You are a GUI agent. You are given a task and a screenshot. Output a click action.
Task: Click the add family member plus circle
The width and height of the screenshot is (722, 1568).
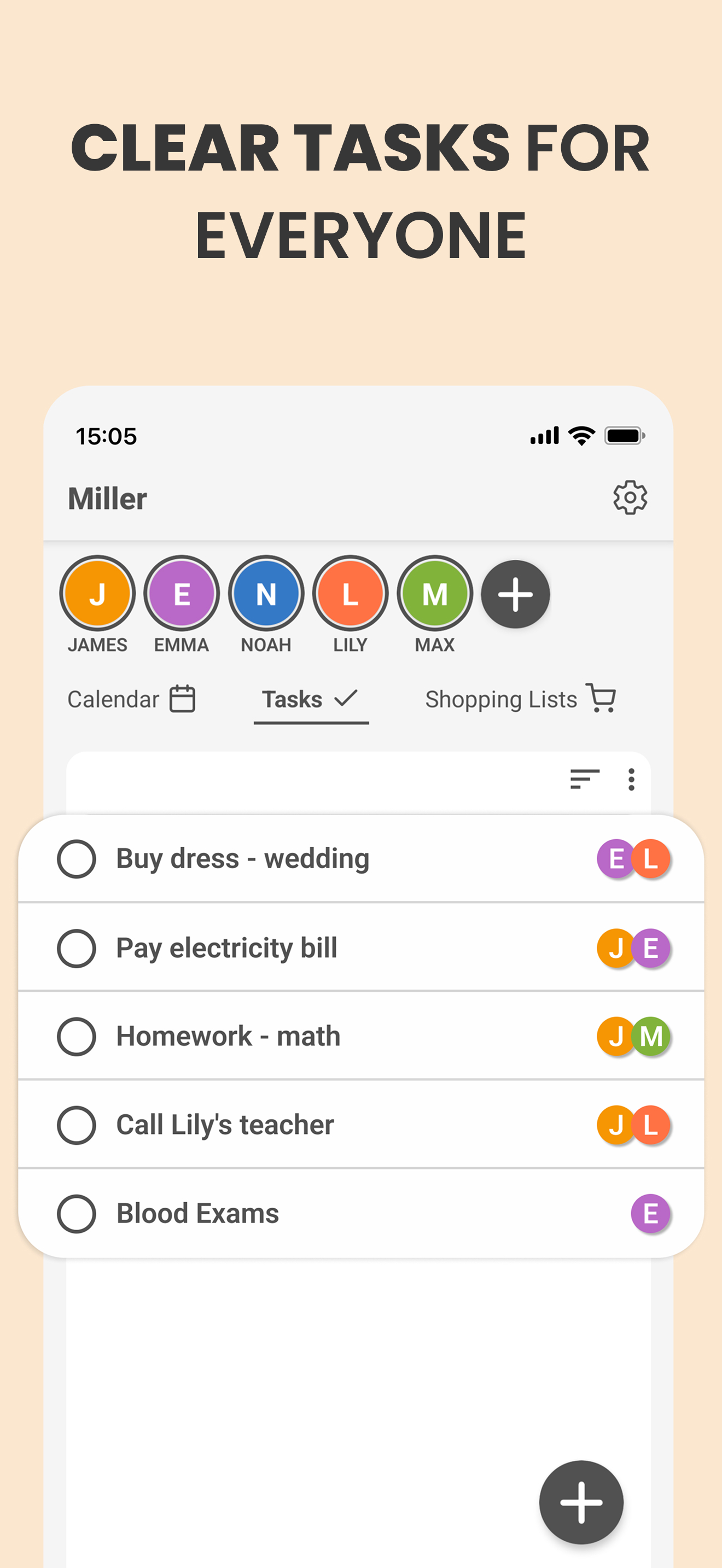pyautogui.click(x=515, y=595)
